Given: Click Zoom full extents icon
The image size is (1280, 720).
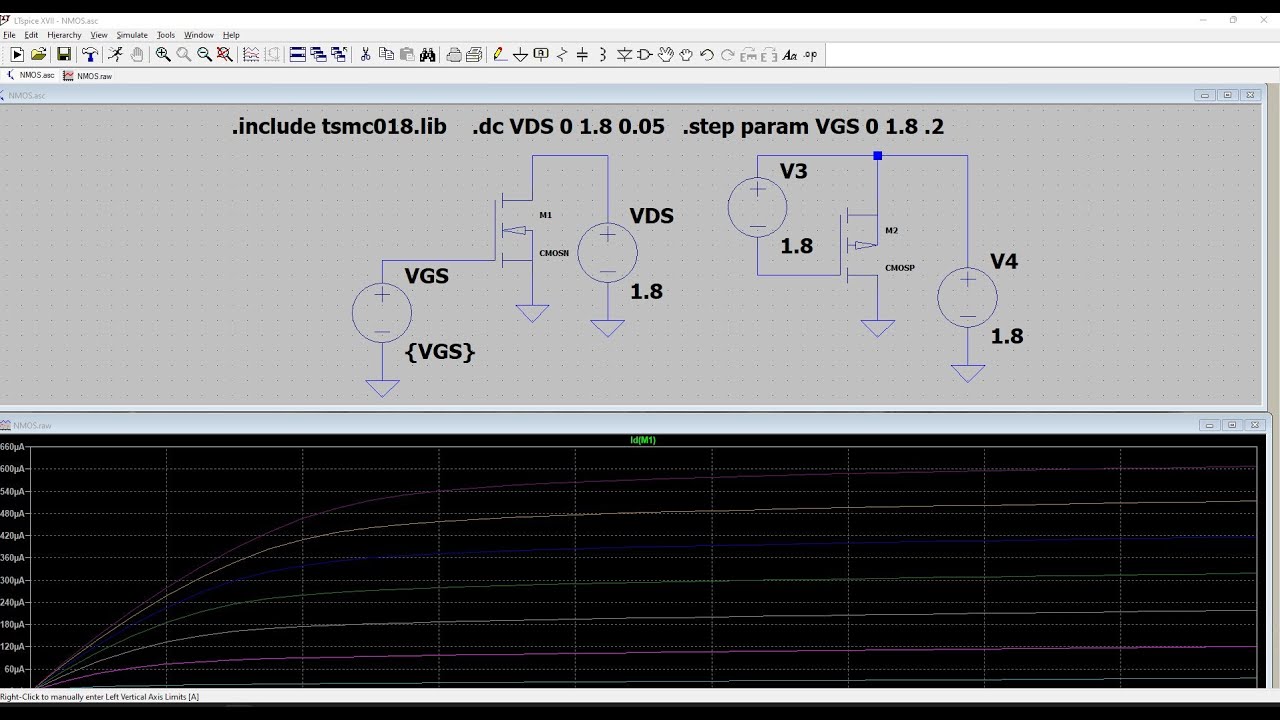Looking at the screenshot, I should coord(225,55).
